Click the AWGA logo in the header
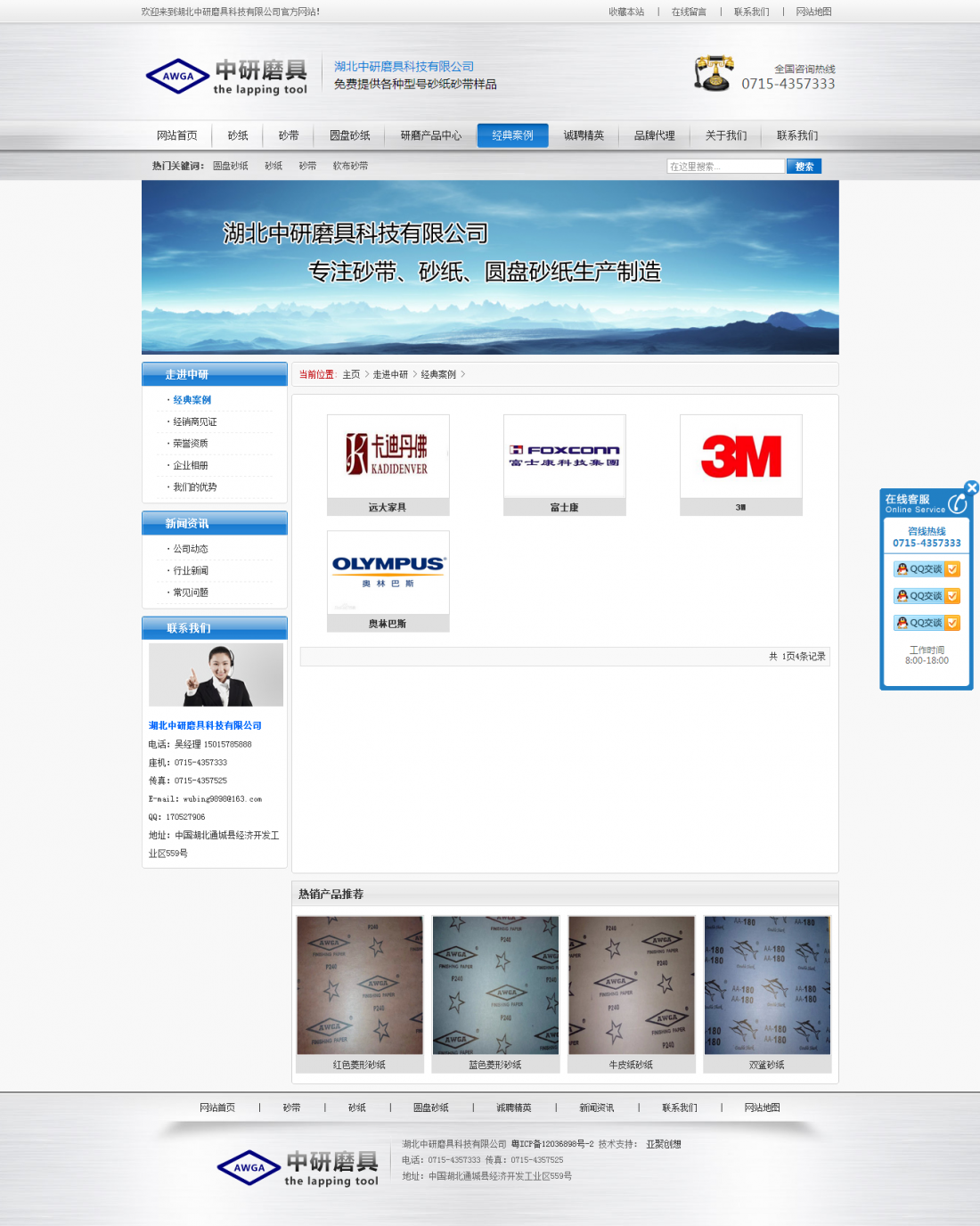Image resolution: width=980 pixels, height=1226 pixels. (x=226, y=77)
